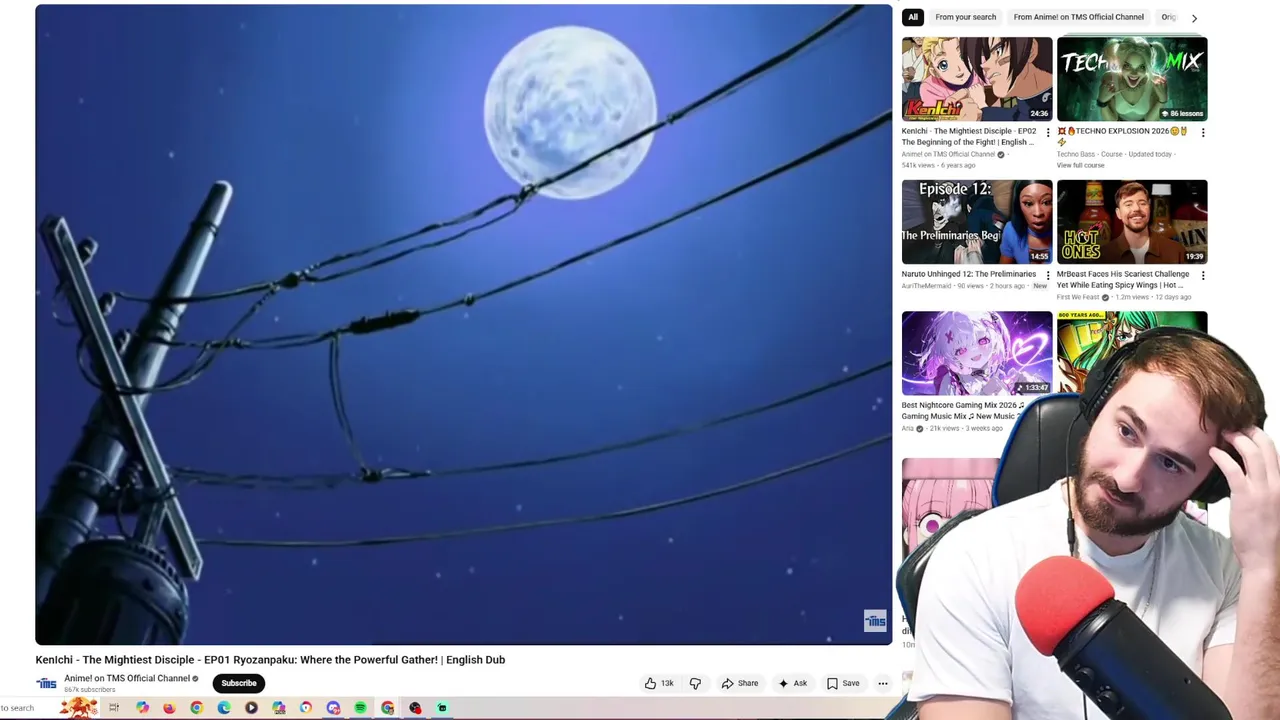Save video to a playlist
The image size is (1280, 720).
point(843,683)
